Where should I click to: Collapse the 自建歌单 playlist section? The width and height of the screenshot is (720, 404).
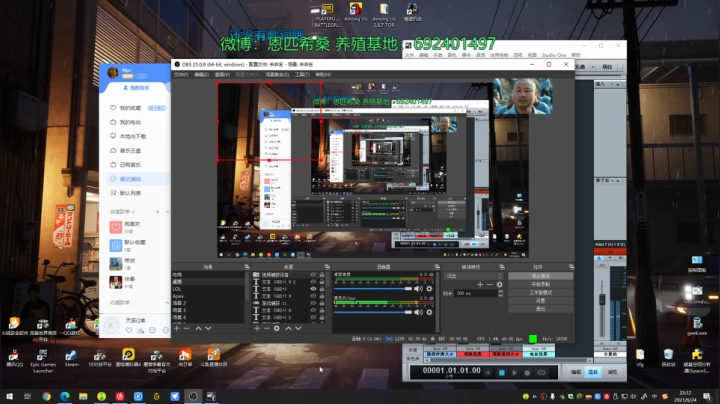[x=167, y=212]
